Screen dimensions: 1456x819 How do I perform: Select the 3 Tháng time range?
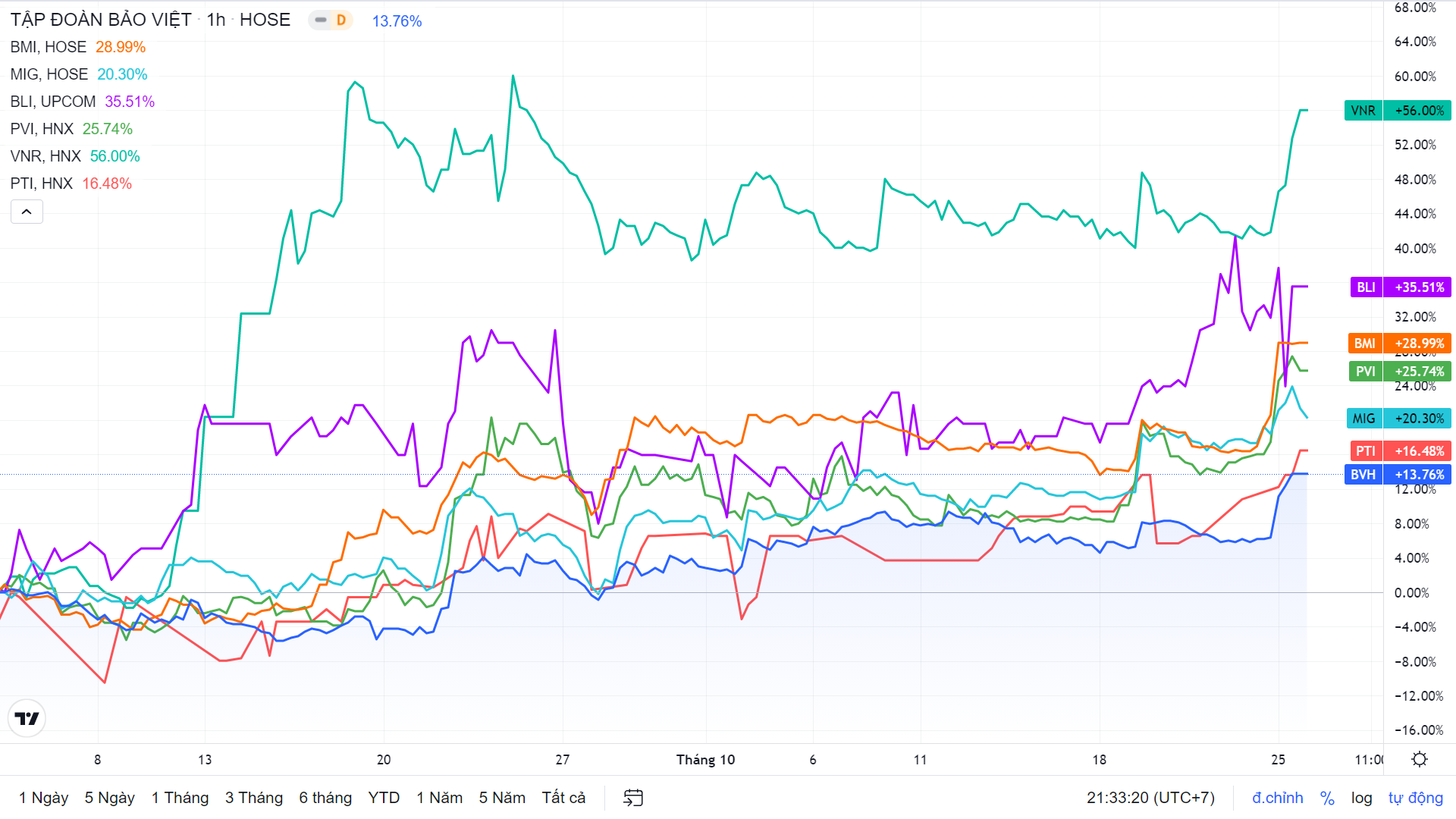(253, 798)
